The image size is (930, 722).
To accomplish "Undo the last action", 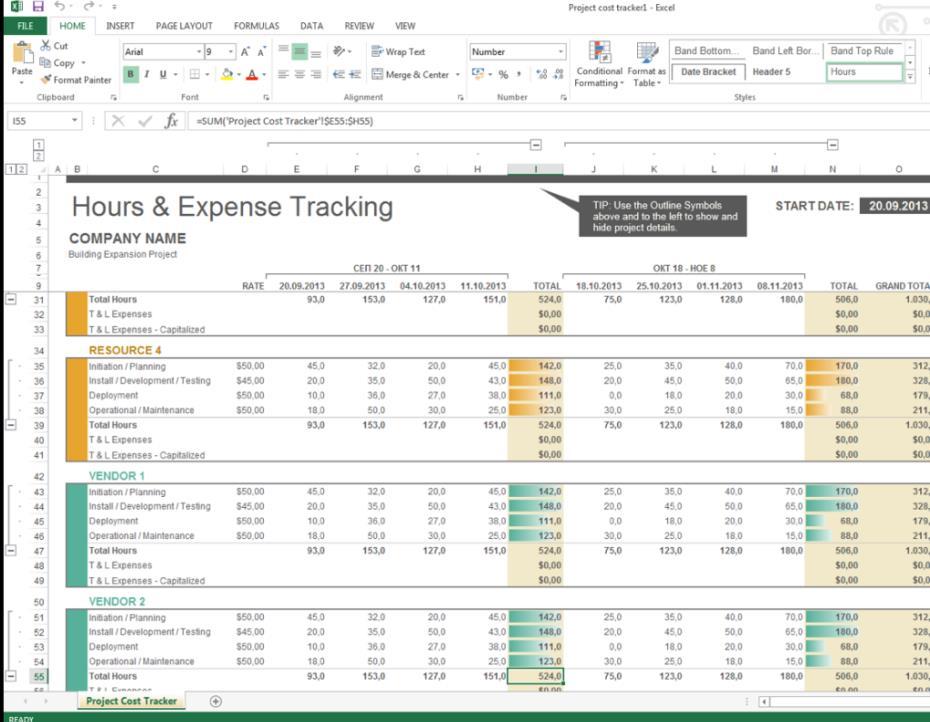I will 59,7.
